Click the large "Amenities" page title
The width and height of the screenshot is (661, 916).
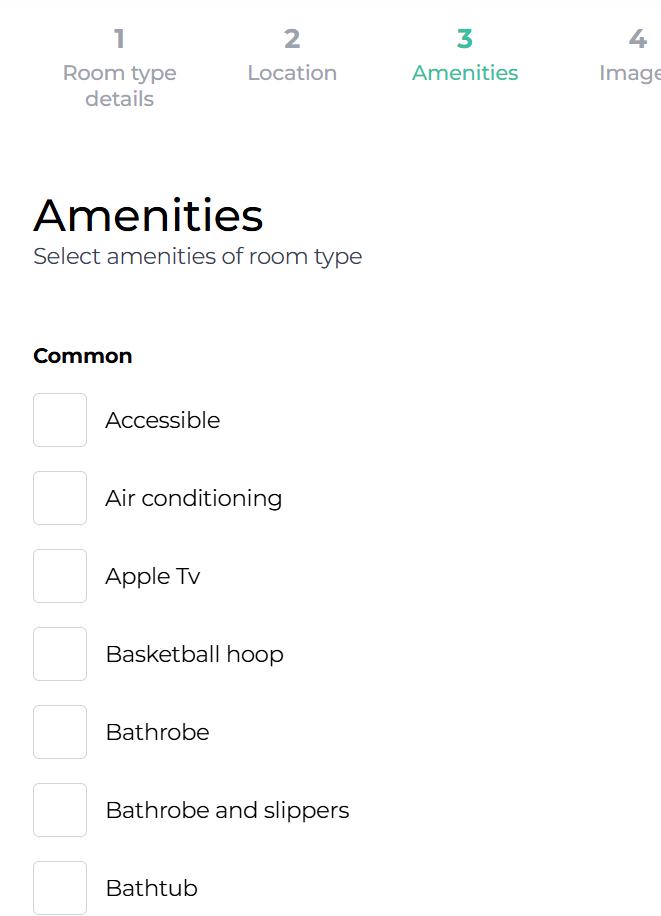(x=148, y=215)
